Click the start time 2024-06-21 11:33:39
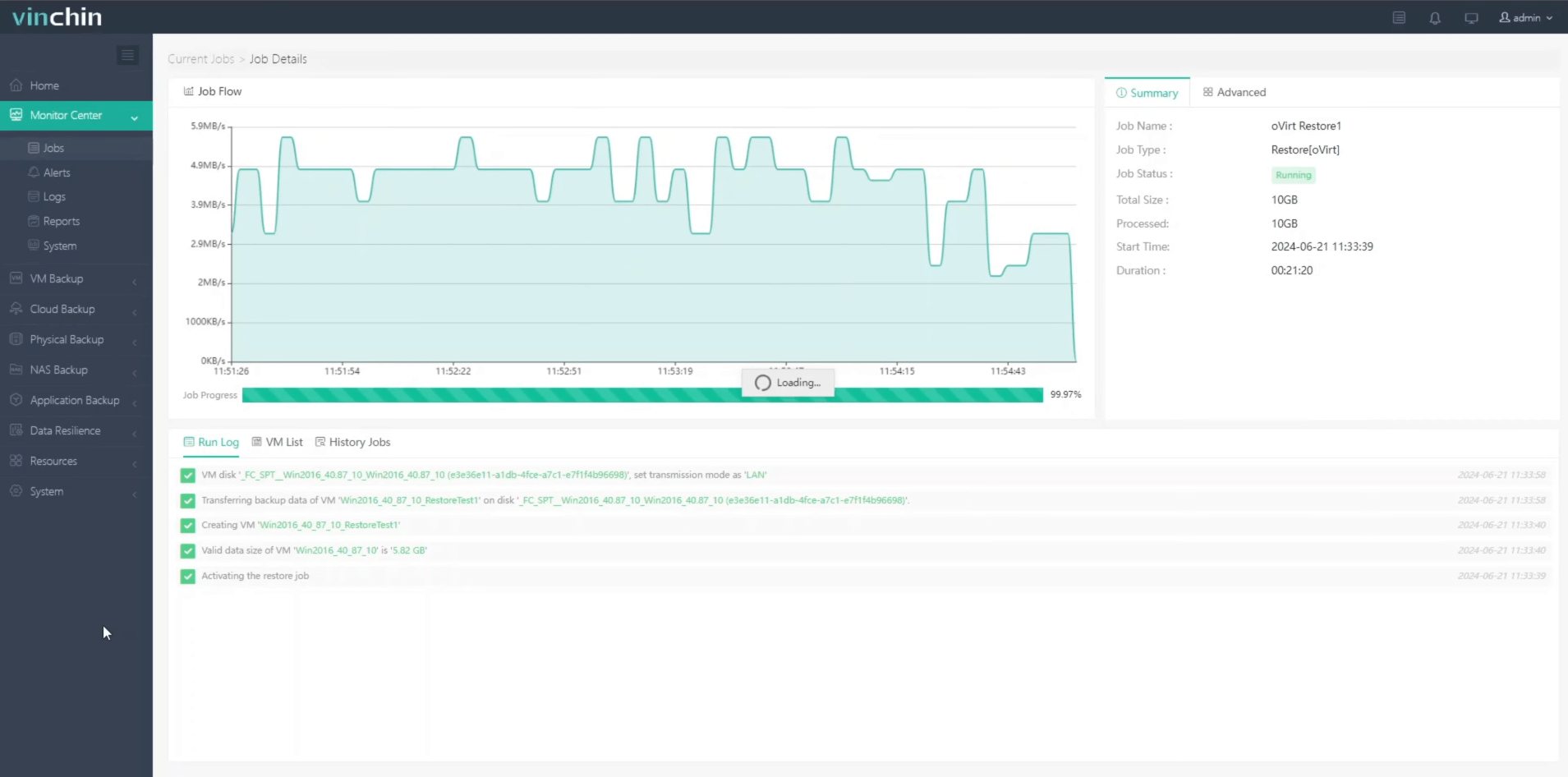Screen dimensions: 1568x777 coord(1322,246)
